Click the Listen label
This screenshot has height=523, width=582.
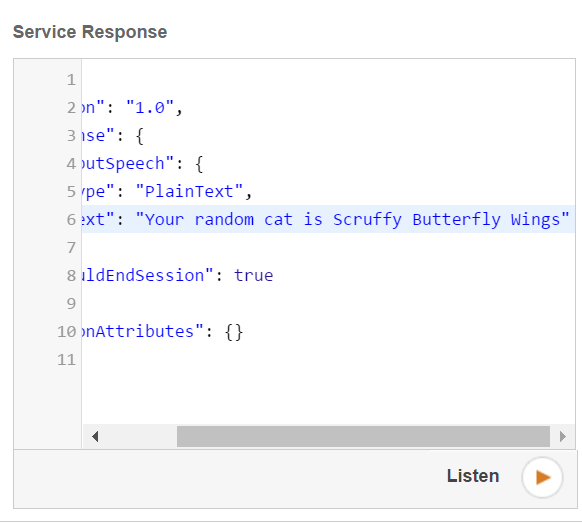point(473,476)
